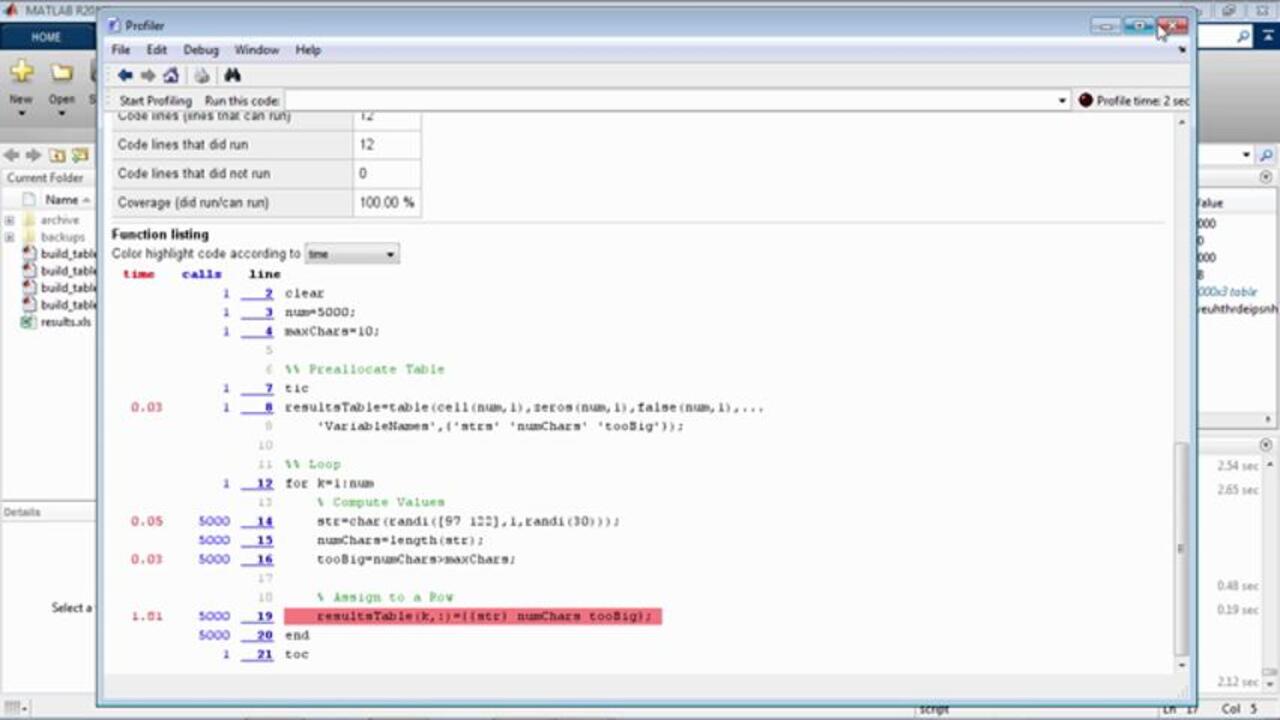This screenshot has height=720, width=1280.
Task: Expand the Run this code history dropdown
Action: pyautogui.click(x=1062, y=101)
